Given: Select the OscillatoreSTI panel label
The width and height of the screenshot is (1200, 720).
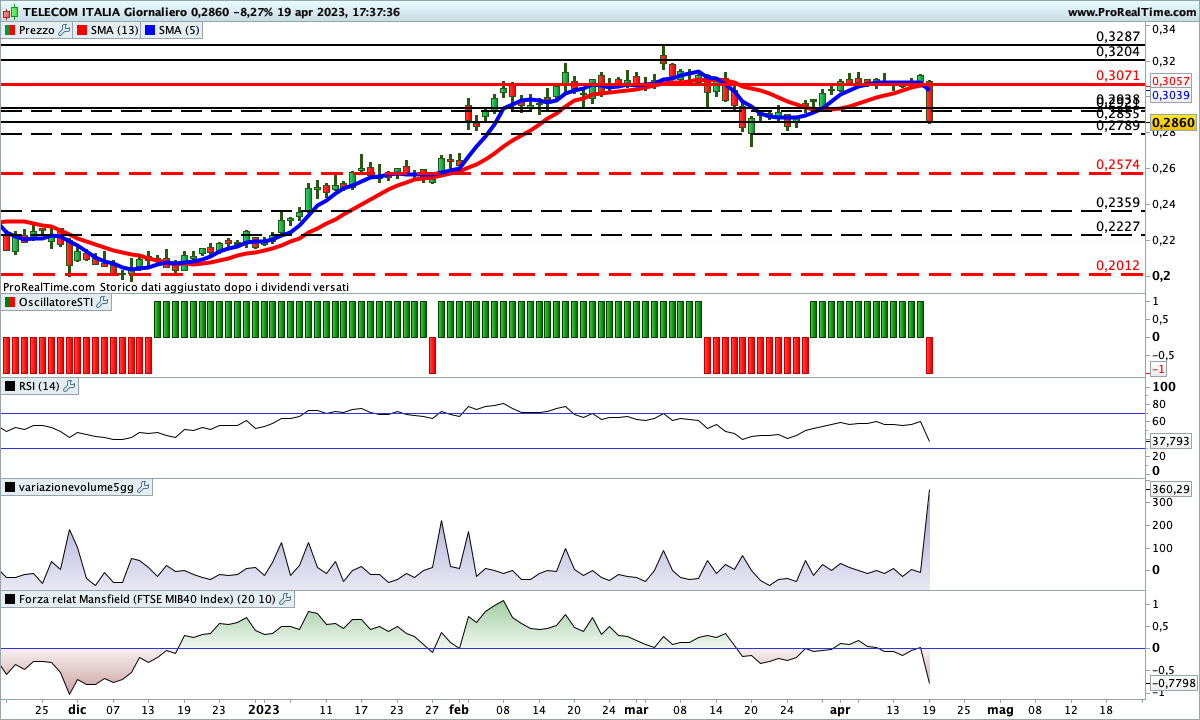Looking at the screenshot, I should tap(56, 301).
